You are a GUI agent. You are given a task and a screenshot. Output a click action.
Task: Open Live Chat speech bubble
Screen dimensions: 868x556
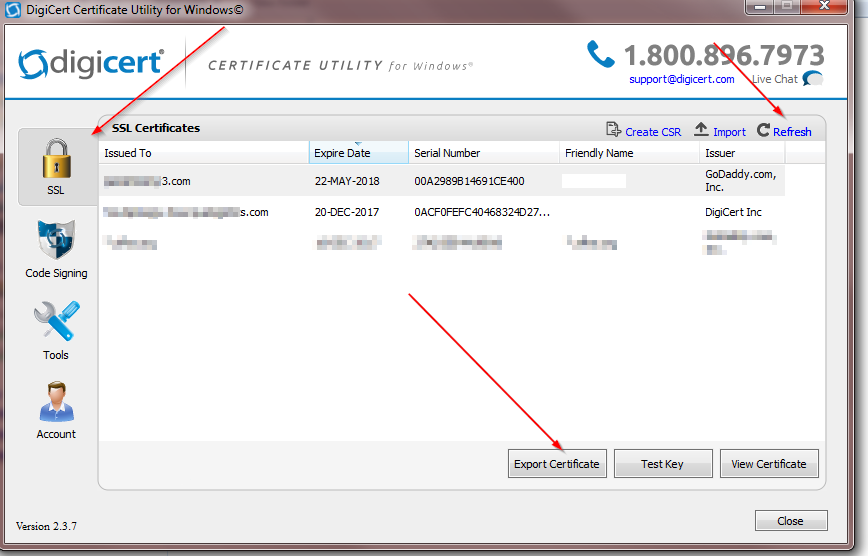[x=813, y=80]
